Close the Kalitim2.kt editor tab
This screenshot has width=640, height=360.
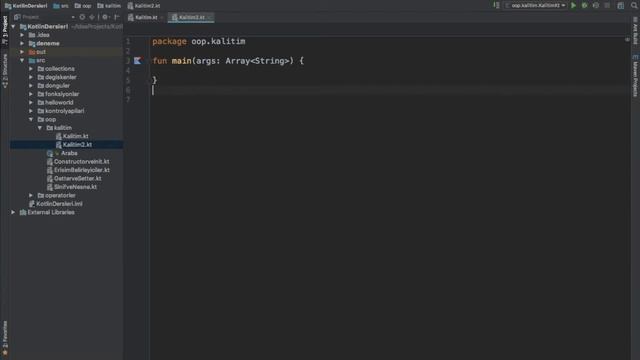(209, 18)
